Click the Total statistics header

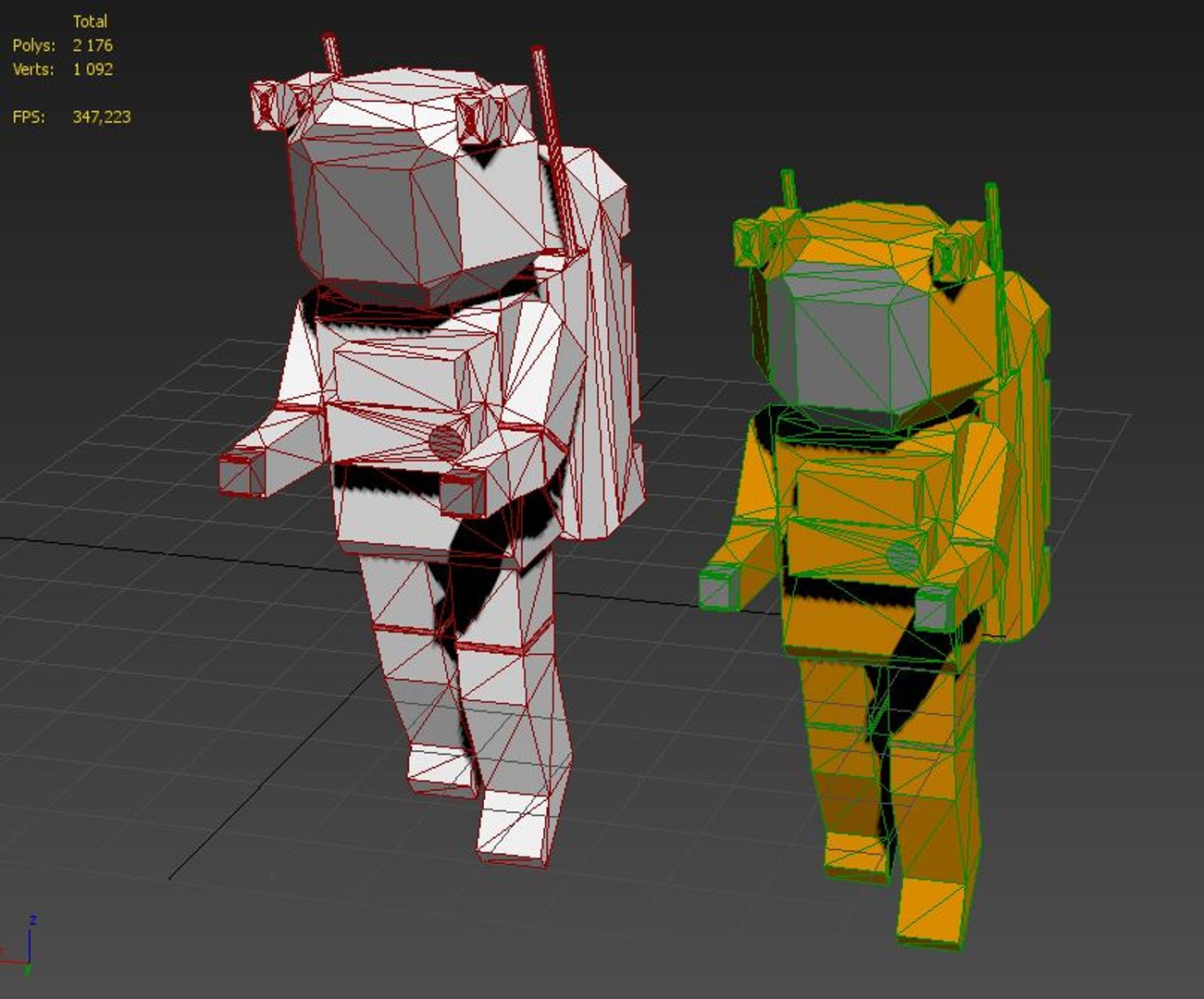click(x=90, y=21)
